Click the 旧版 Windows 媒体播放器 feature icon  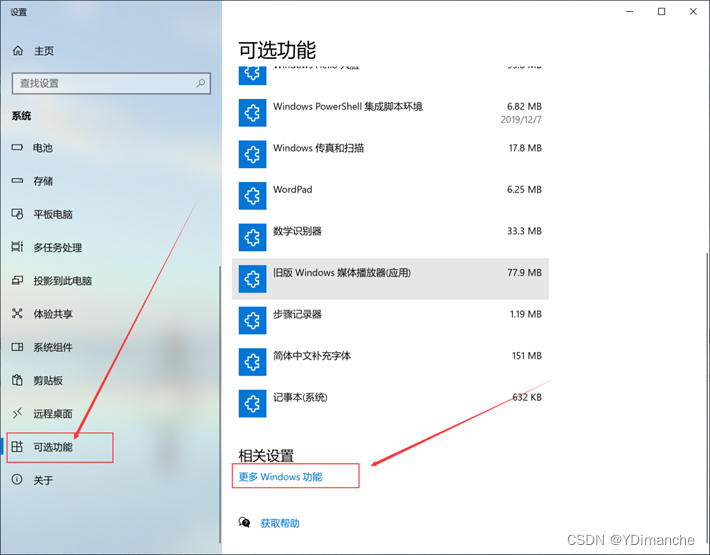coord(252,279)
